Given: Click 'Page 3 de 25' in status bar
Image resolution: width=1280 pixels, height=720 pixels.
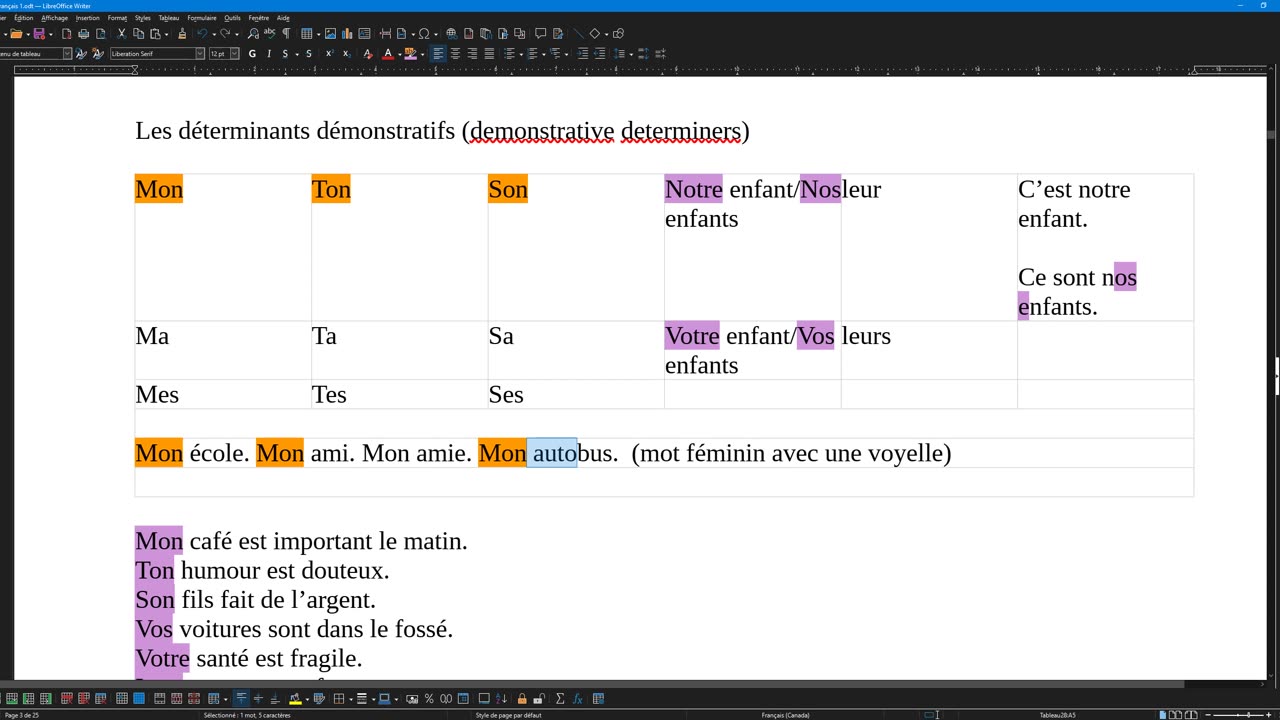Looking at the screenshot, I should 21,715.
